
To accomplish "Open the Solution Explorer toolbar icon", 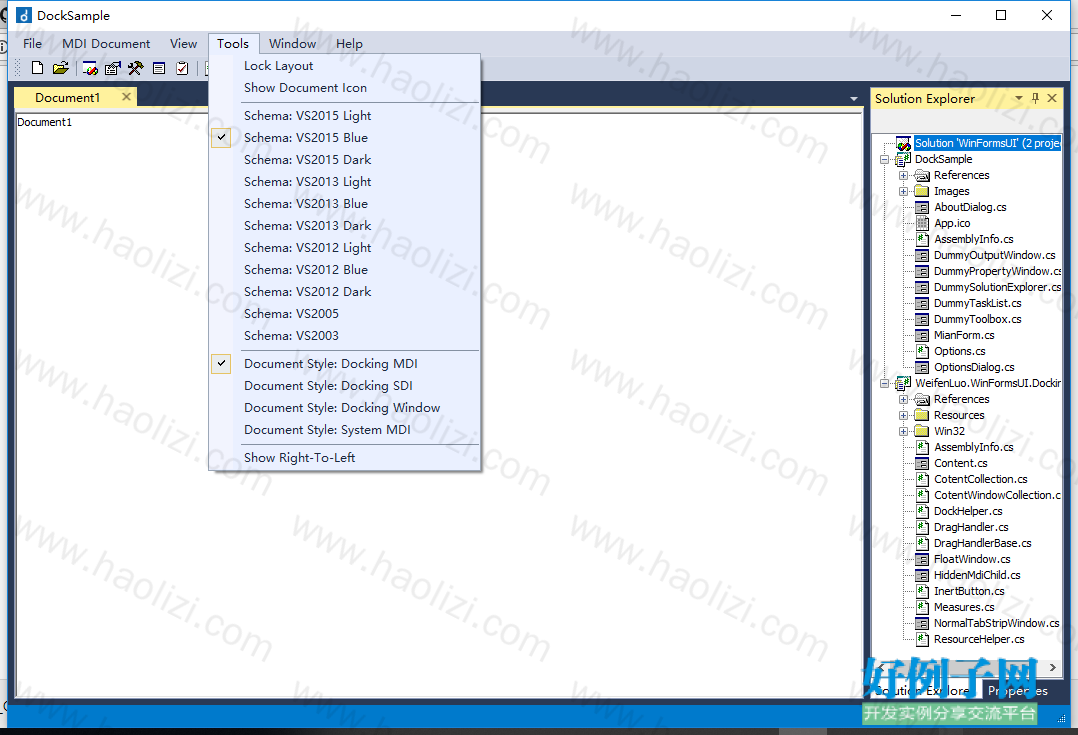I will 90,67.
